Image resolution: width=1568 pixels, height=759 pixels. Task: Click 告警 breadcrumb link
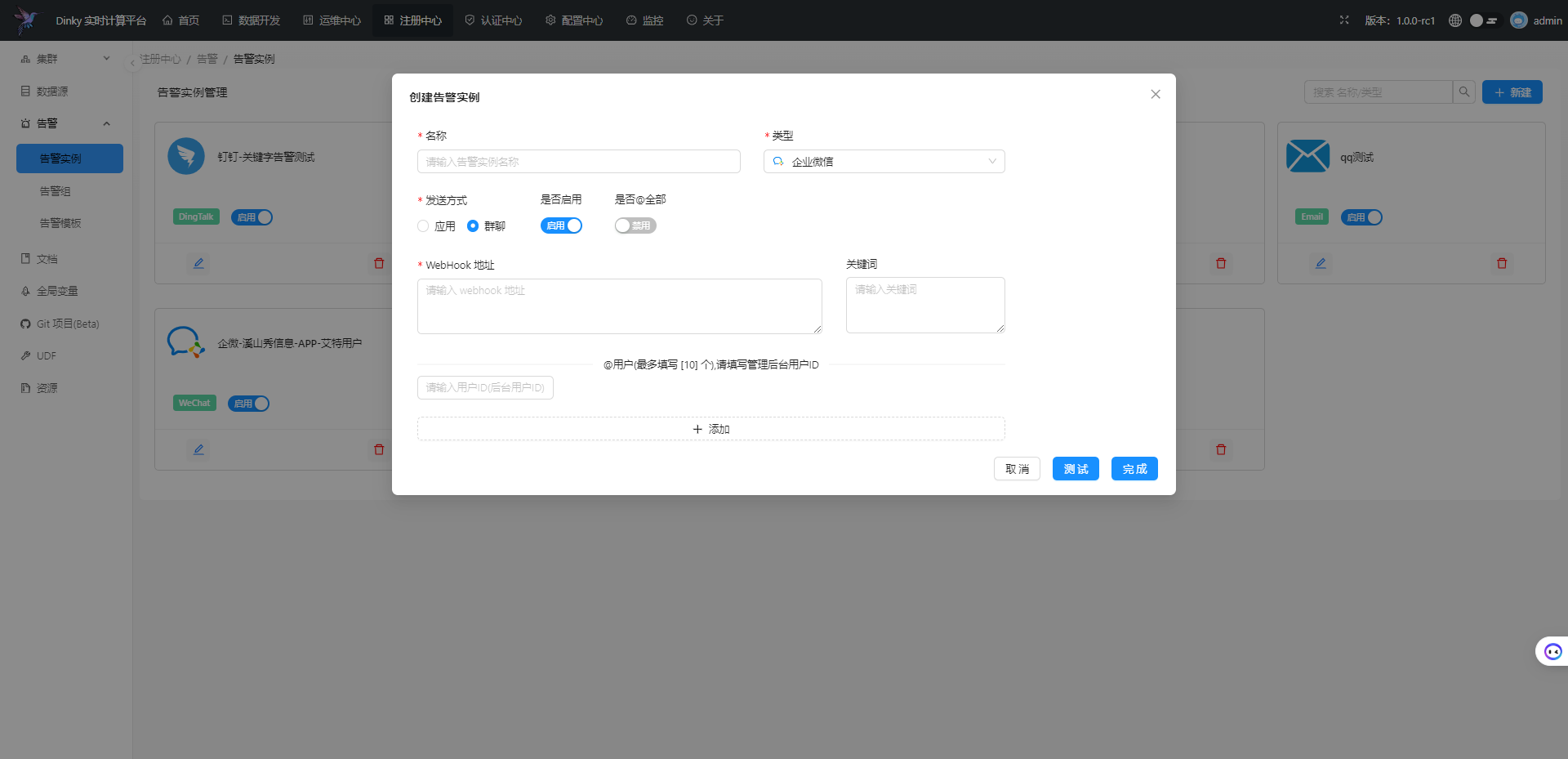tap(207, 59)
